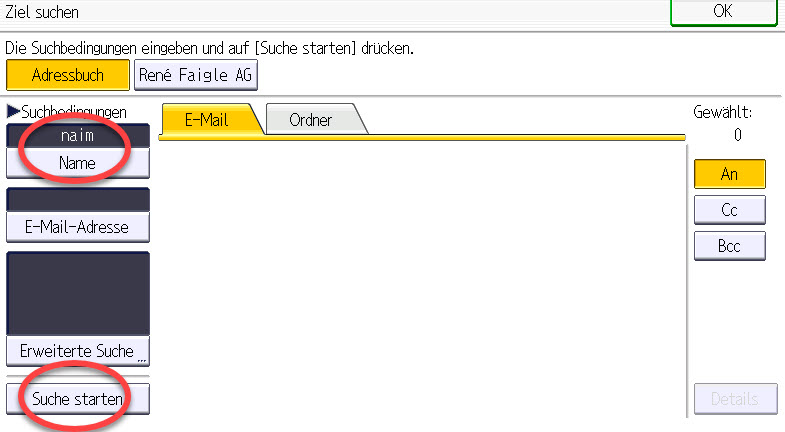Click inside the empty results list

click(x=422, y=279)
